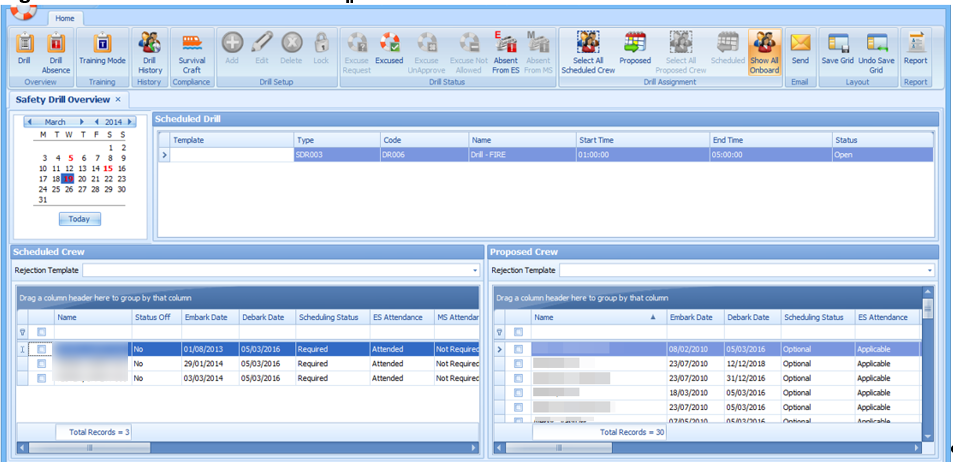Open Drill History
The height and width of the screenshot is (462, 953).
pos(150,52)
